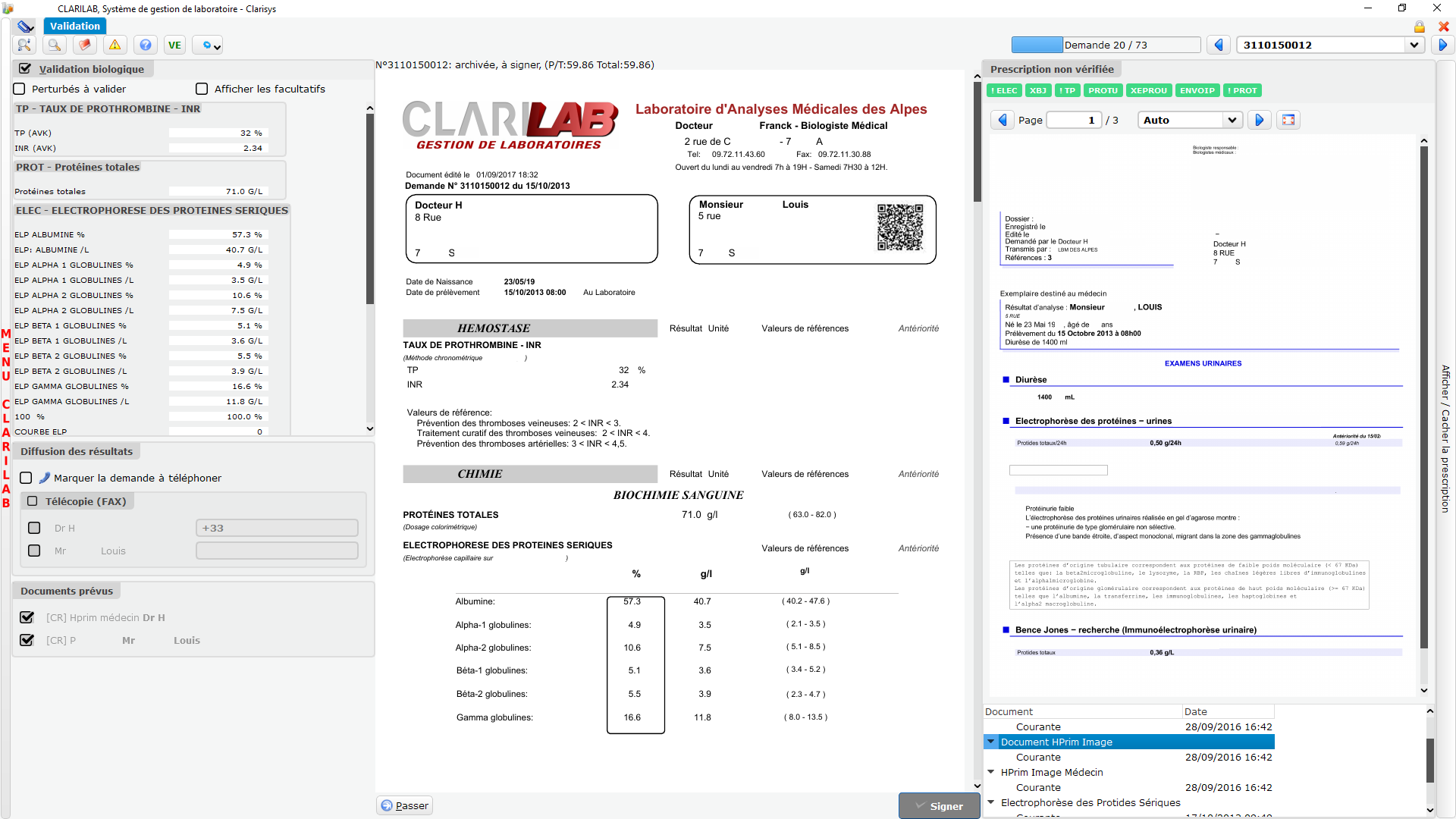Check the Dr H fax recipient checkbox
This screenshot has width=1456, height=819.
(x=34, y=528)
